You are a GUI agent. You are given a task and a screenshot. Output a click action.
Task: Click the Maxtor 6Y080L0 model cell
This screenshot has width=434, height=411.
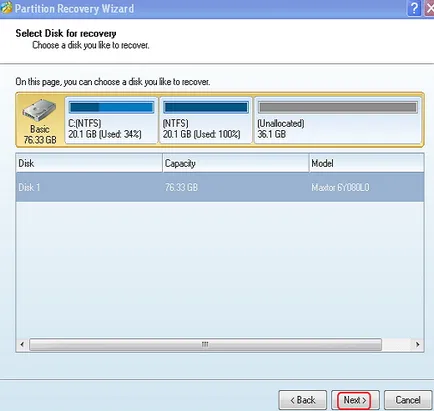340,187
